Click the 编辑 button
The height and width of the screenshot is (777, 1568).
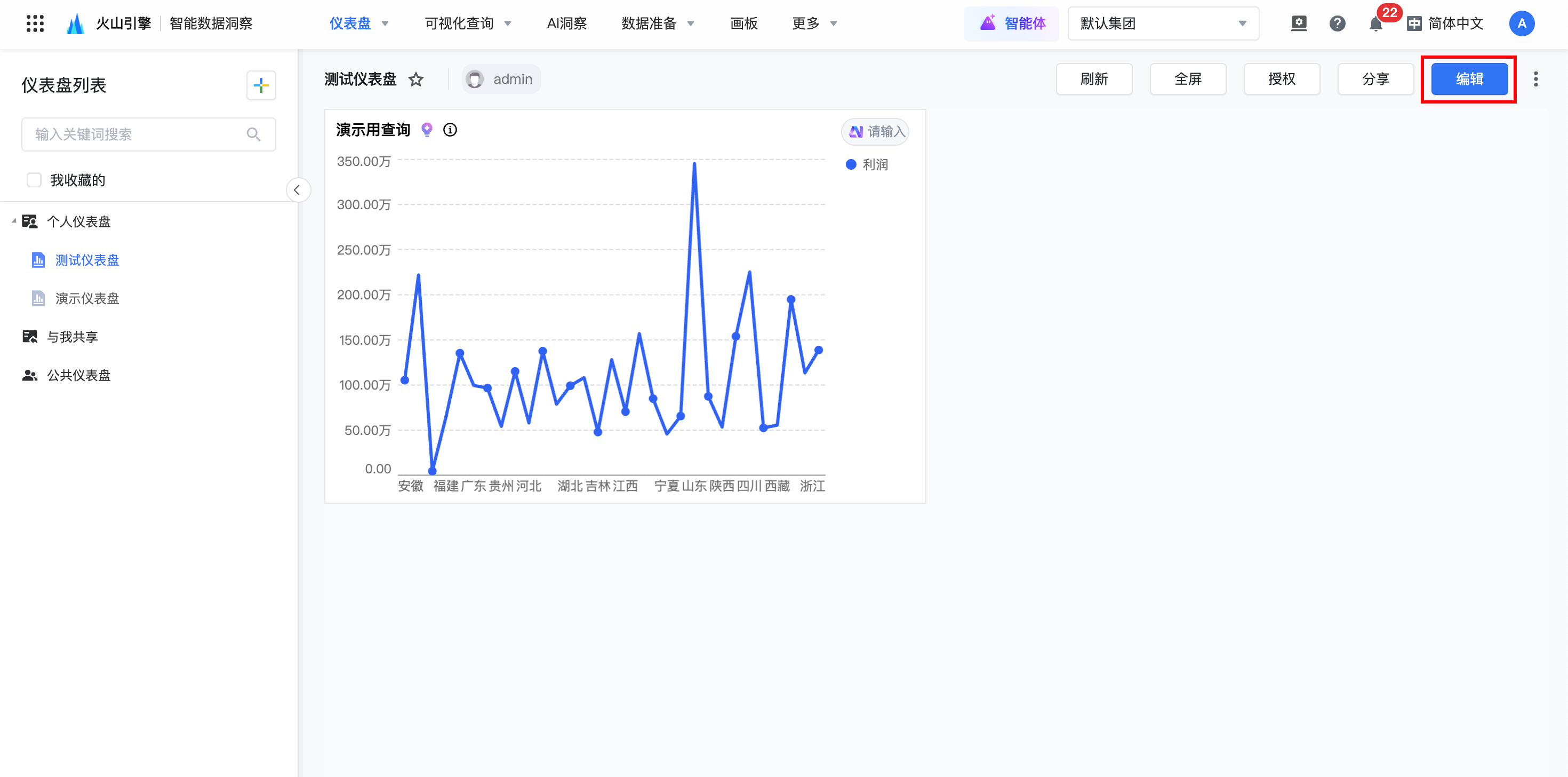coord(1469,79)
